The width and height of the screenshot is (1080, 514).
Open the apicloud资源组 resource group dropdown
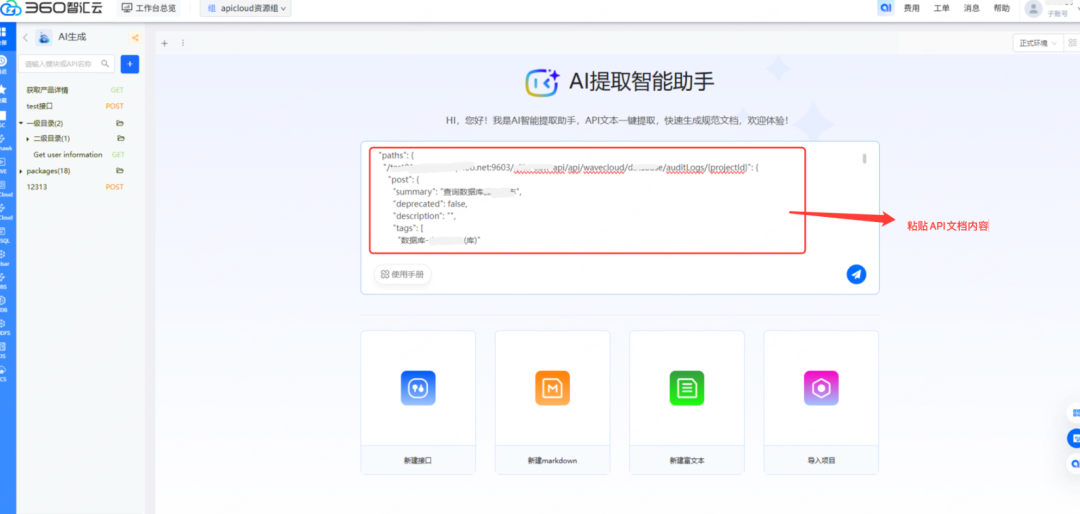[245, 8]
